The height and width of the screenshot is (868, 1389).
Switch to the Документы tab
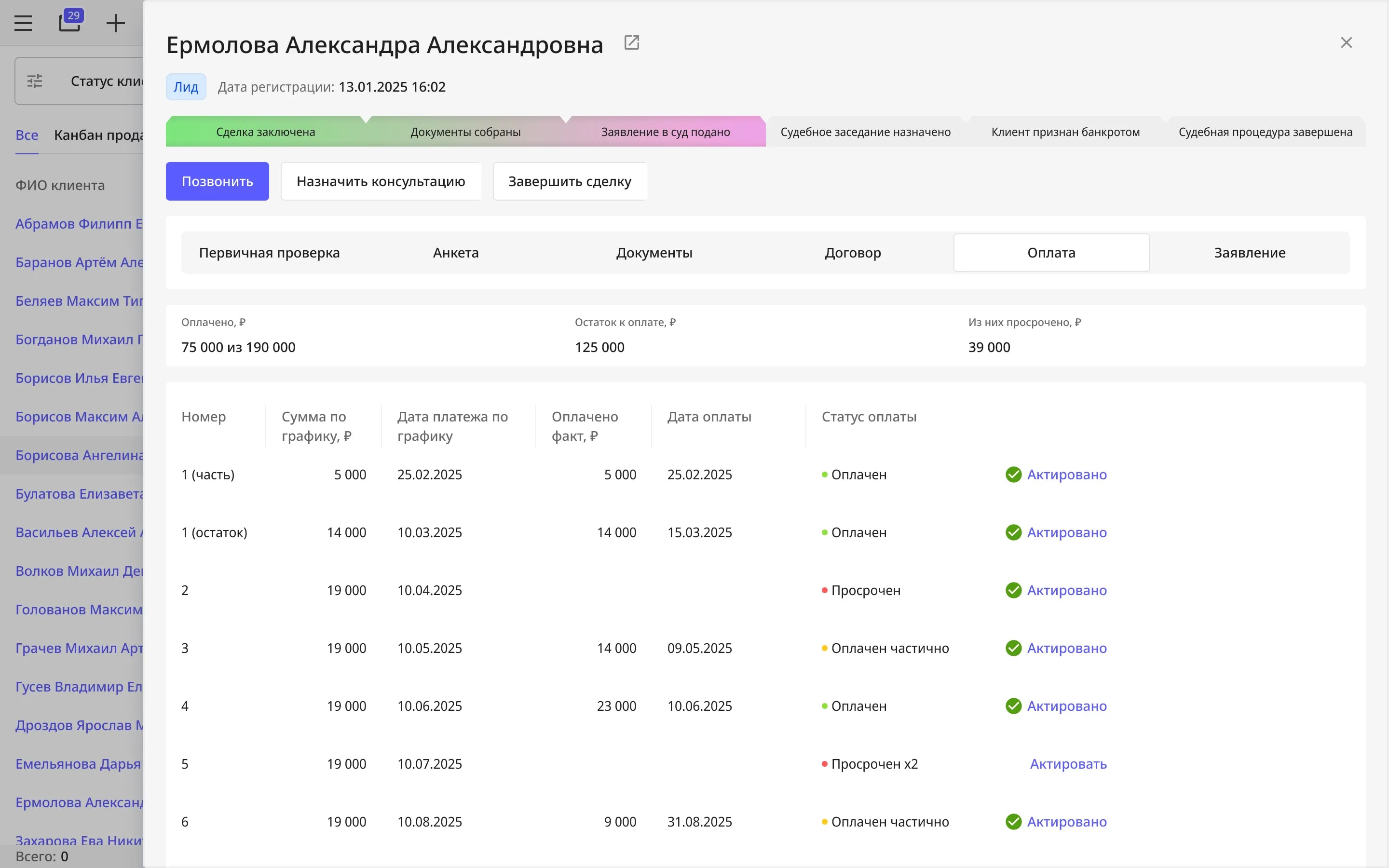pos(654,253)
